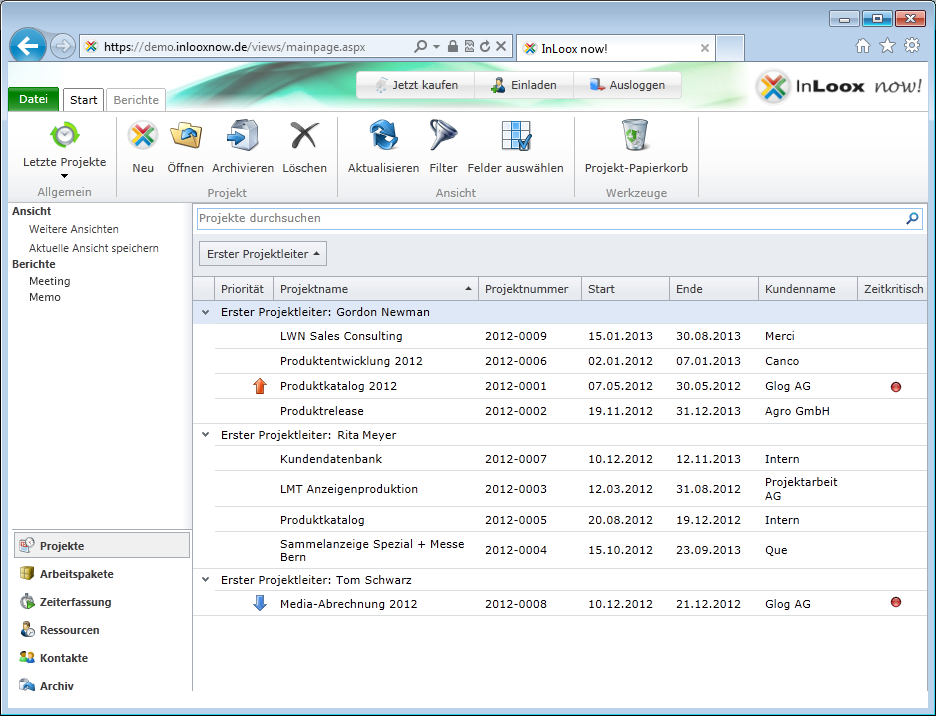The height and width of the screenshot is (716, 936).
Task: Click the red time-critical dot for Media-Abrechnung 2012
Action: 895,602
